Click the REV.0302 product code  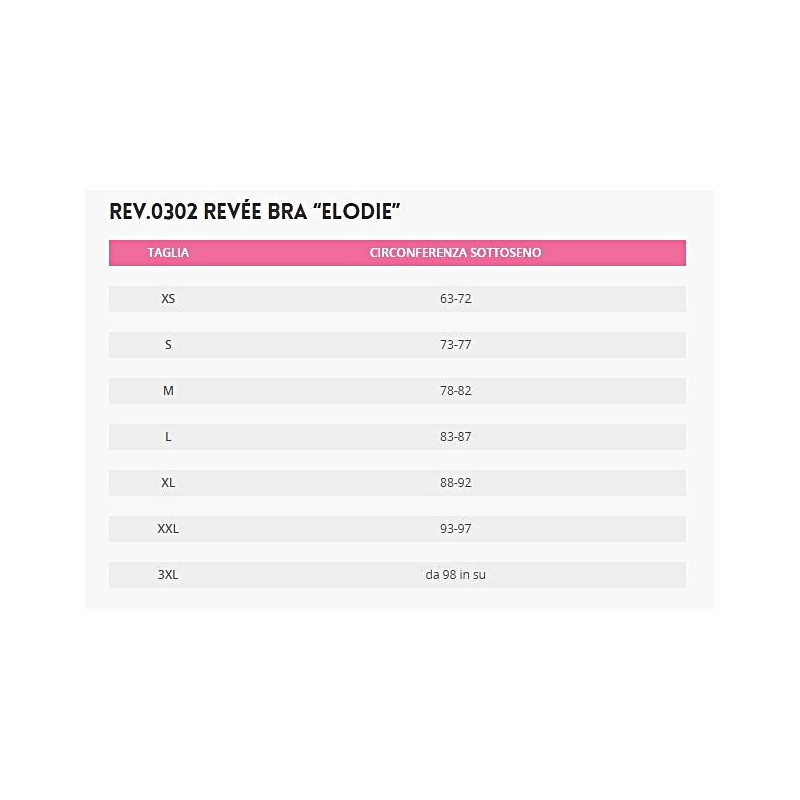[148, 212]
